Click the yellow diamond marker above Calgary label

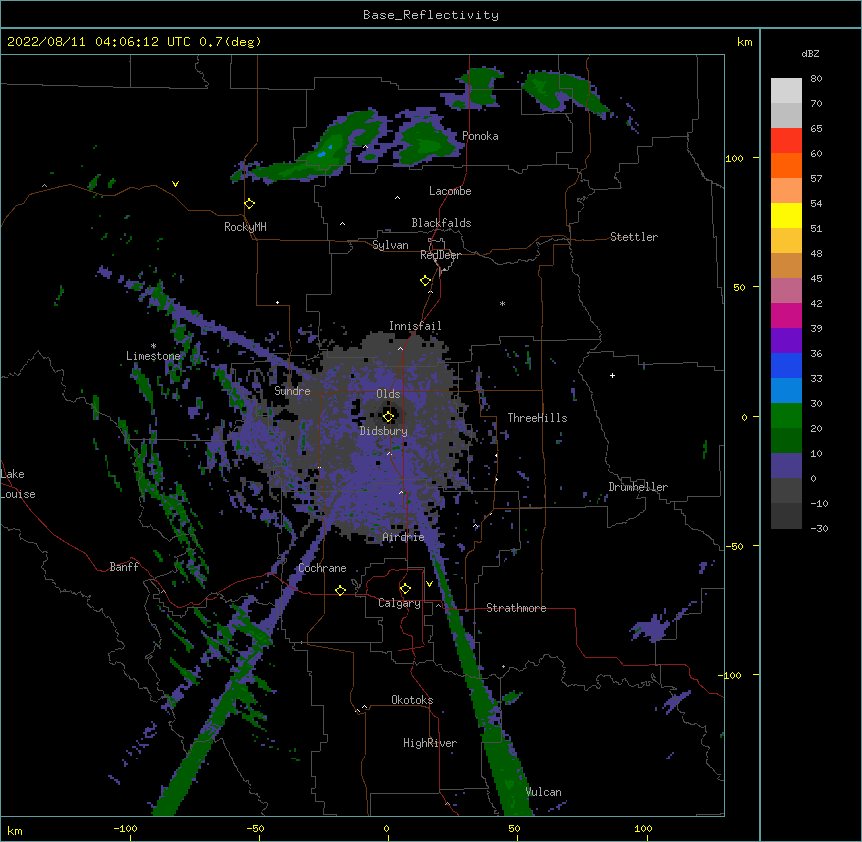point(405,589)
